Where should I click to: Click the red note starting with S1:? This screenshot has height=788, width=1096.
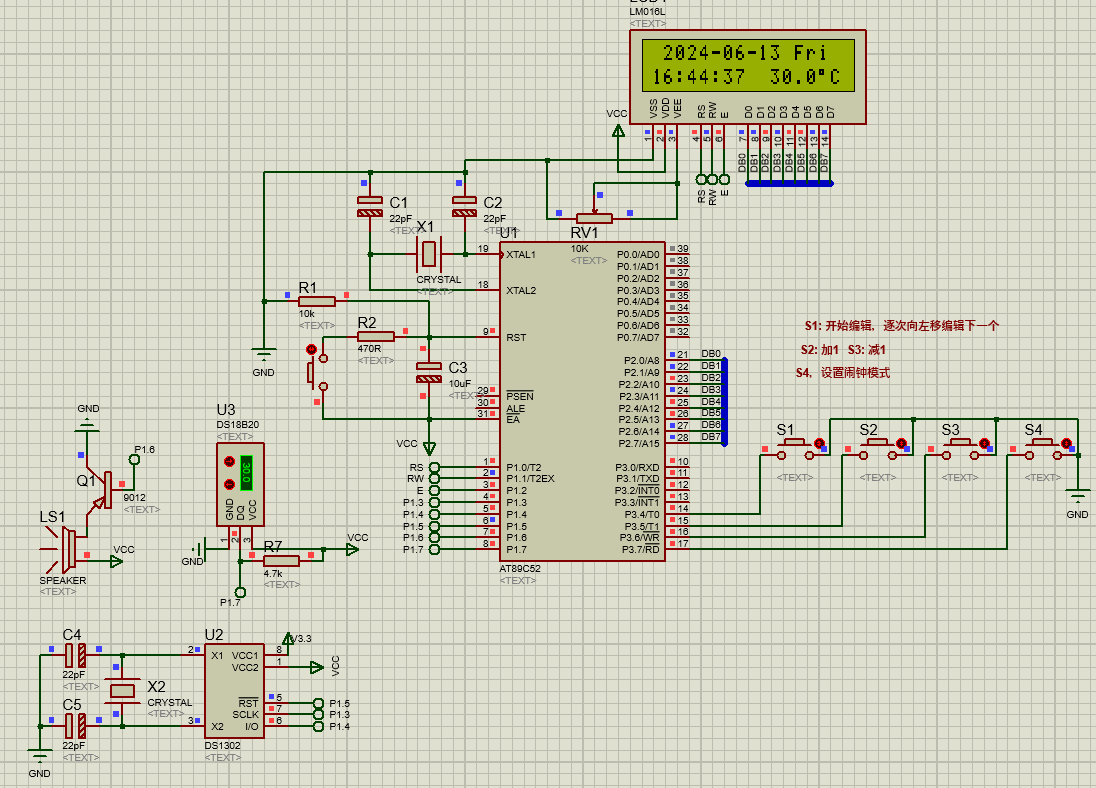pos(902,326)
